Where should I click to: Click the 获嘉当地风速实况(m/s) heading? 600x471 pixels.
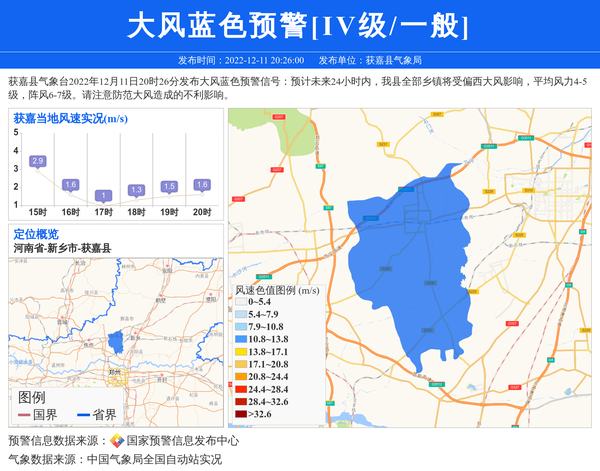(x=71, y=119)
